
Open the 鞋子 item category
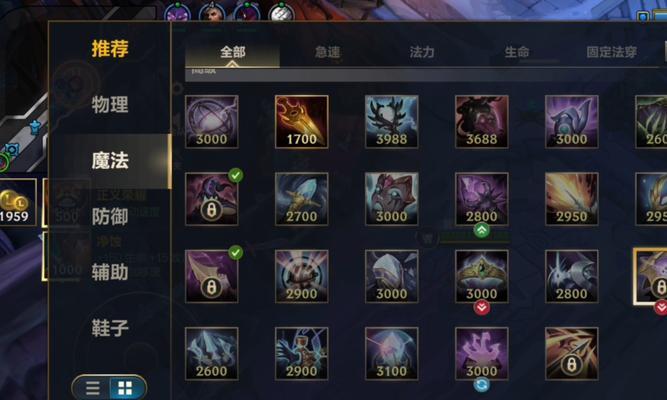110,328
